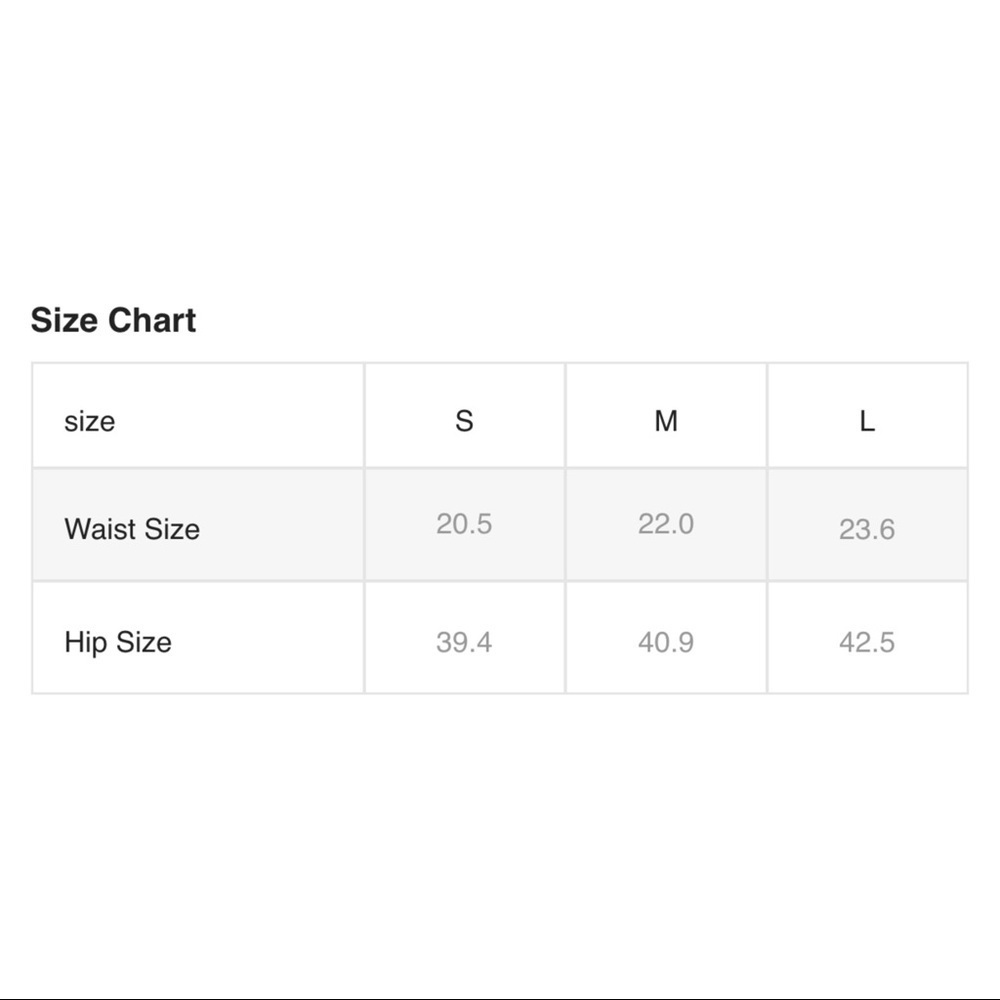The width and height of the screenshot is (1000, 1000).
Task: Click the word 'Waist' in row label
Action: (x=95, y=528)
